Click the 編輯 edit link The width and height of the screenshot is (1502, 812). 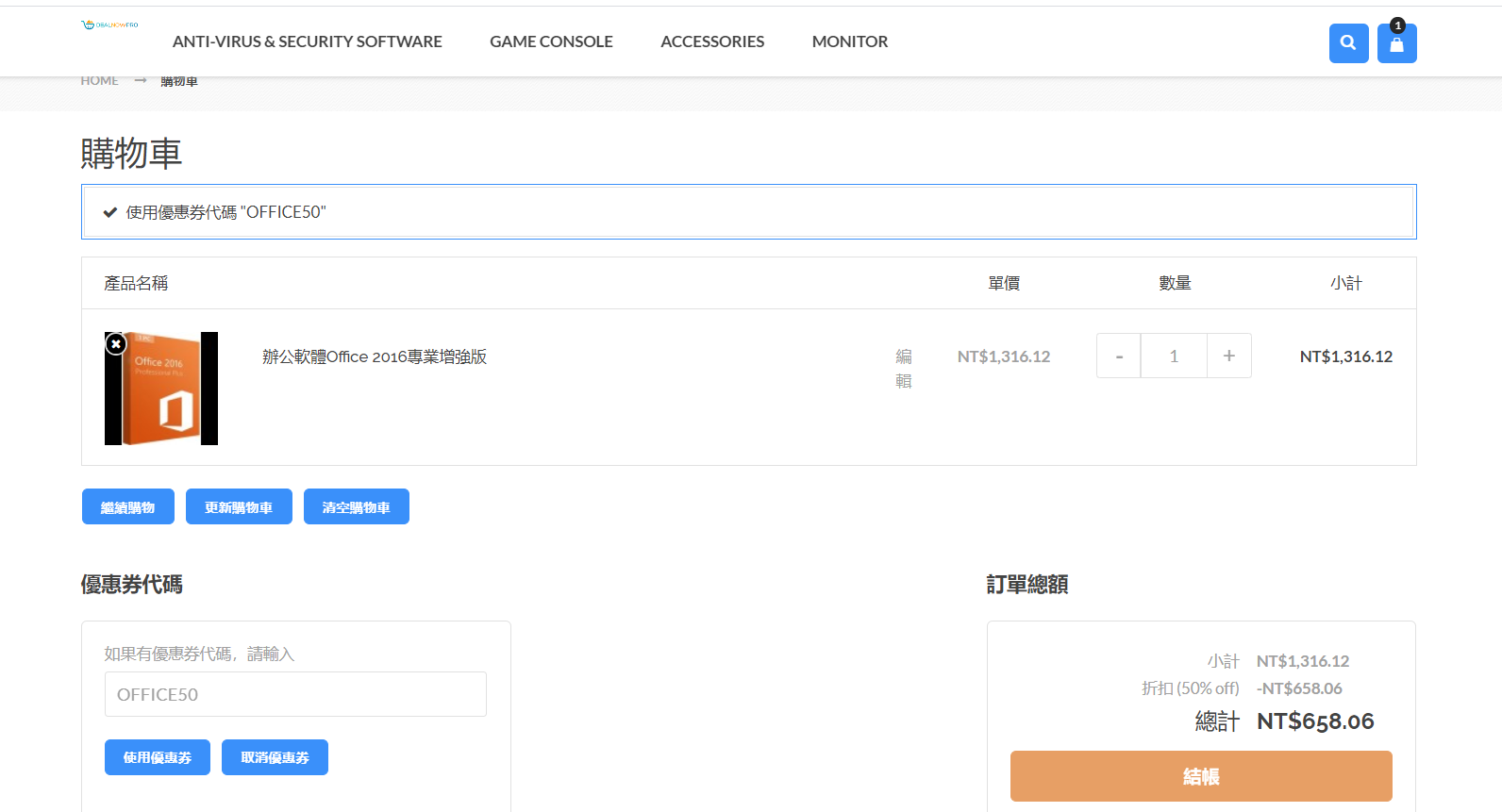tap(903, 369)
